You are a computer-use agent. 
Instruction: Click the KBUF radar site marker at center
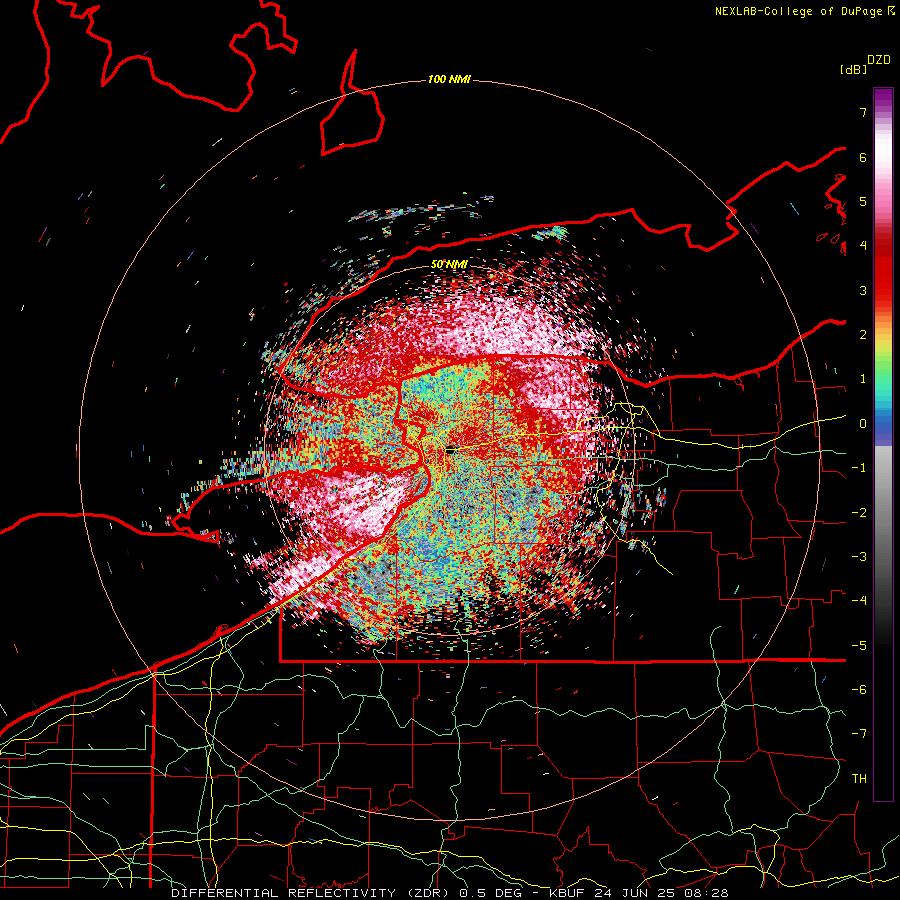pyautogui.click(x=451, y=451)
